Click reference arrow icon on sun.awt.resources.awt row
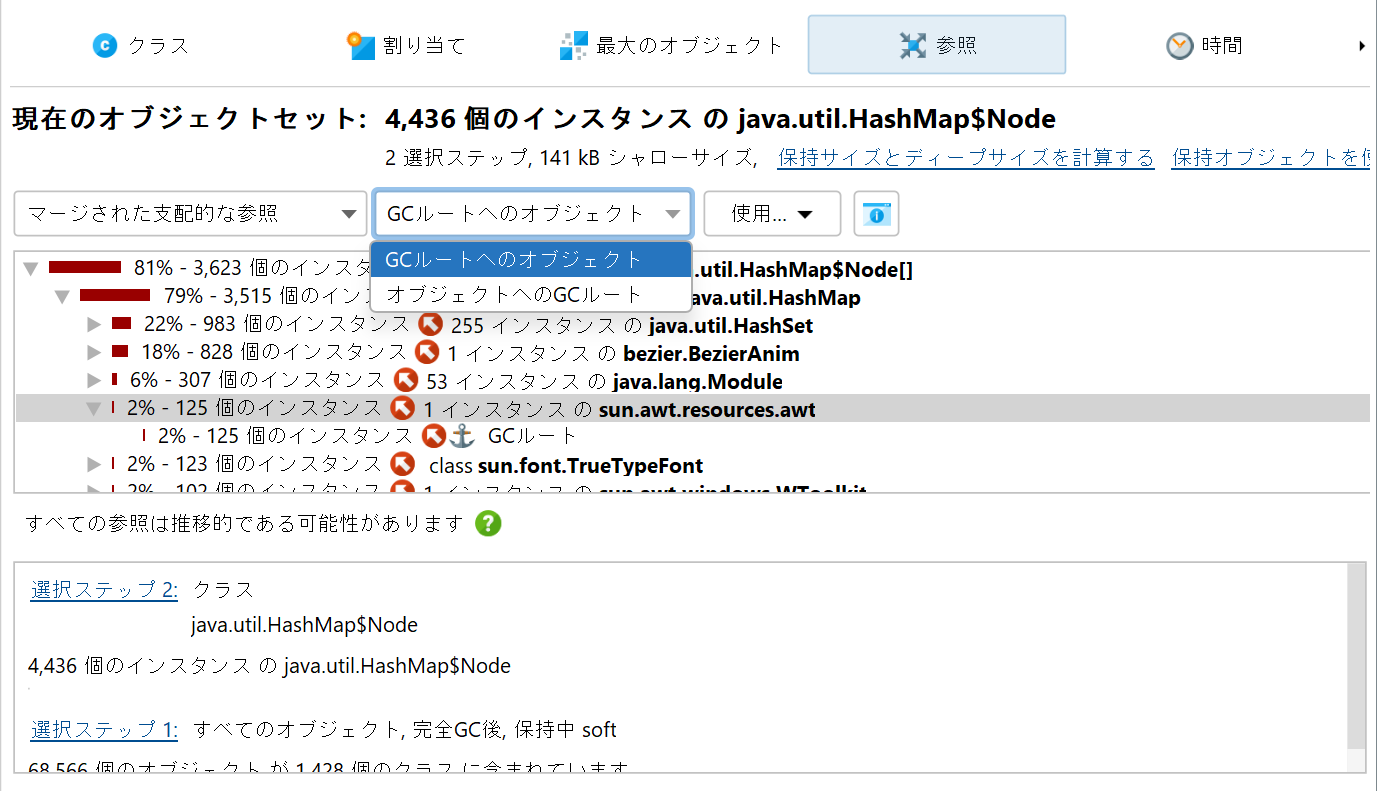This screenshot has height=791, width=1377. point(402,408)
